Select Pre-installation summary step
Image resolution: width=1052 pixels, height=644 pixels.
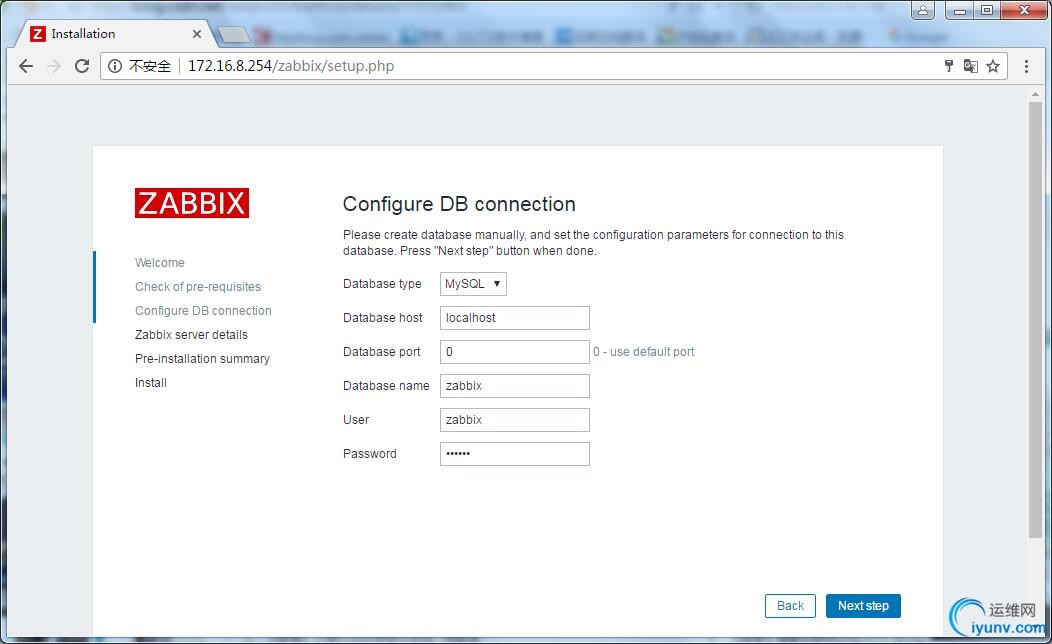point(202,359)
